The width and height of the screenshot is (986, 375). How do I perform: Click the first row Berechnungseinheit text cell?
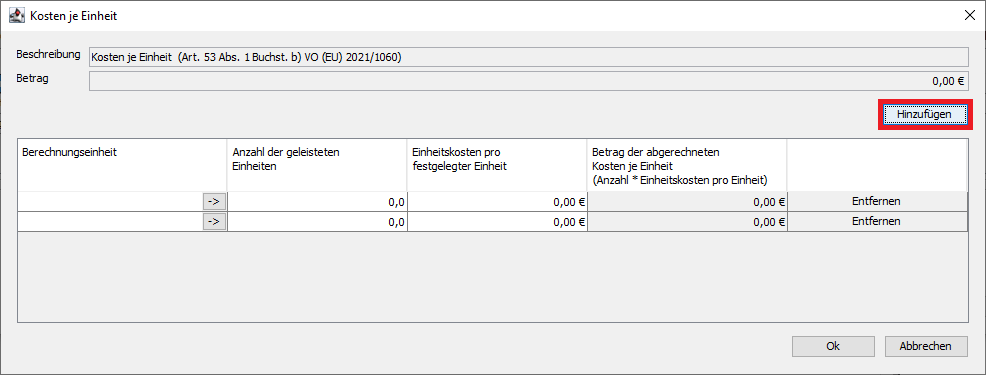[110, 201]
